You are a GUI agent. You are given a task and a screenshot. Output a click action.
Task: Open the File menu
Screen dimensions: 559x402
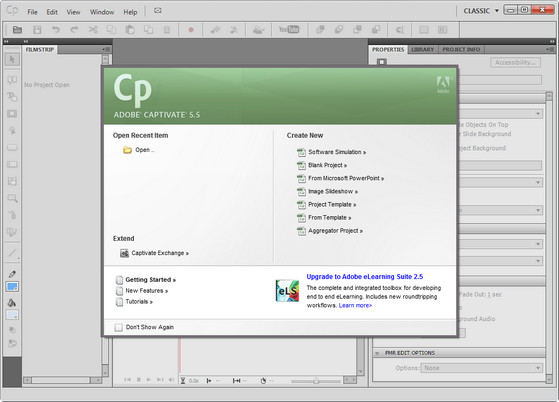[x=32, y=12]
